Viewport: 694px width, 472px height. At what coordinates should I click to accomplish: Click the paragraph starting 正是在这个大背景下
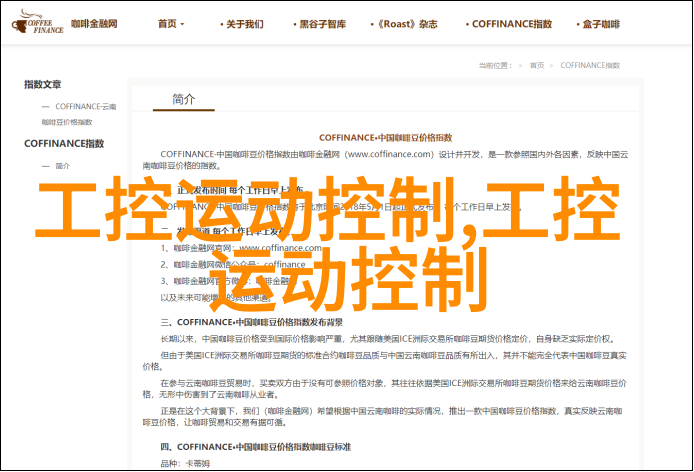coord(383,417)
